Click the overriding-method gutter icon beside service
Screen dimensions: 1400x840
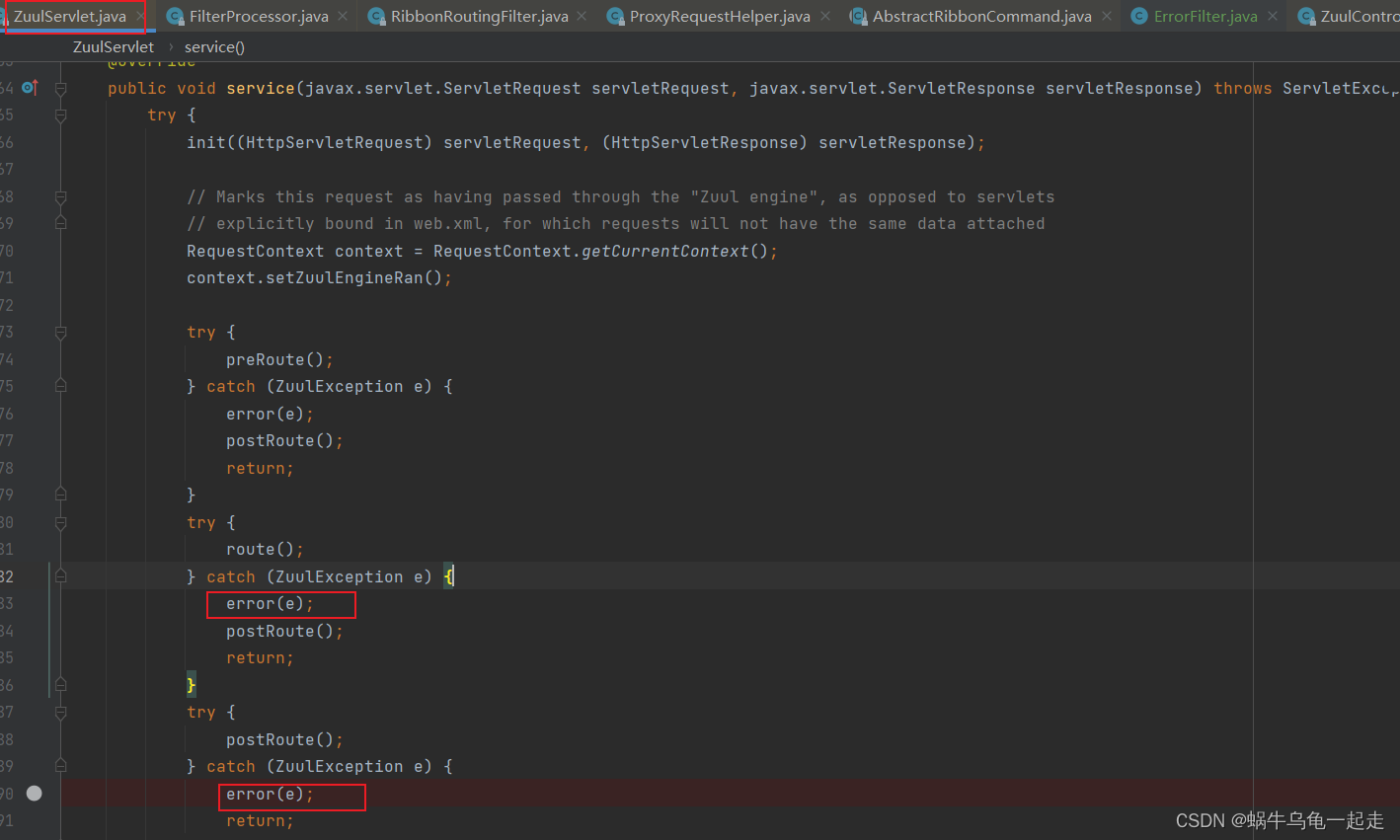coord(30,88)
